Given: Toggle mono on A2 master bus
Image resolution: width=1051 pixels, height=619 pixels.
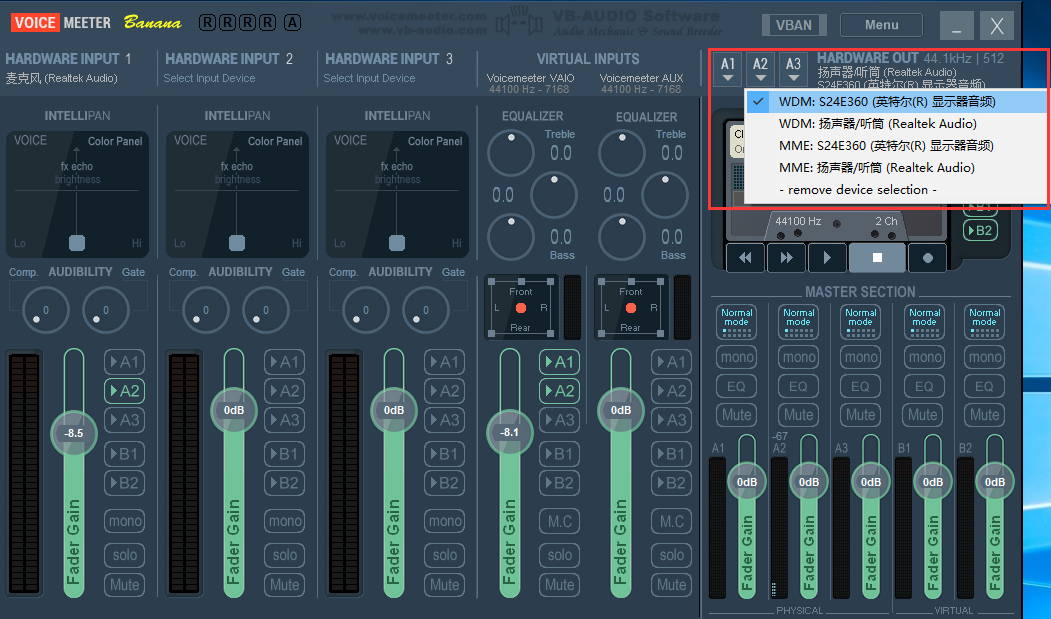Looking at the screenshot, I should 799,357.
